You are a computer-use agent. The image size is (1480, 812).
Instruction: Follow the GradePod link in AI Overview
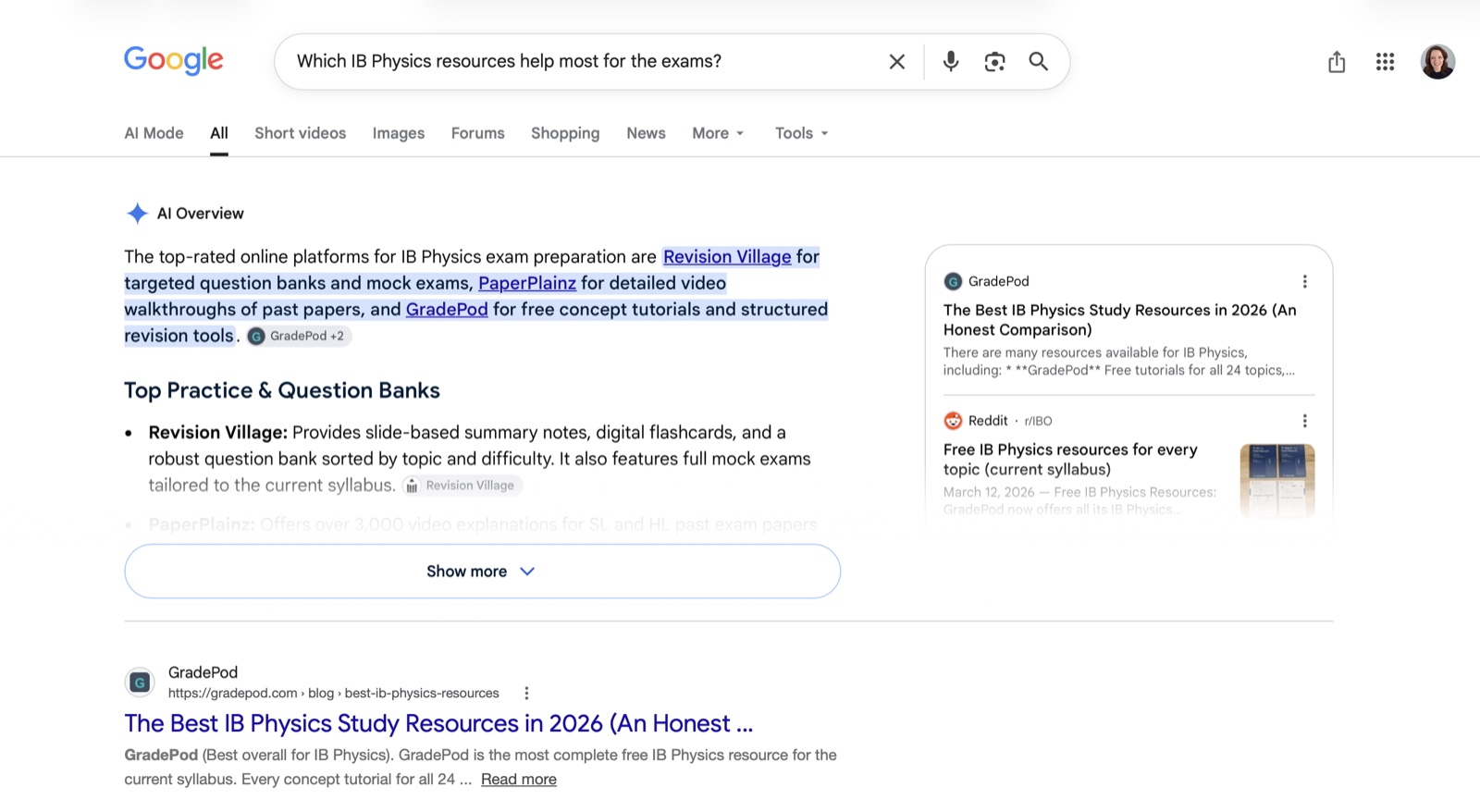pyautogui.click(x=447, y=310)
